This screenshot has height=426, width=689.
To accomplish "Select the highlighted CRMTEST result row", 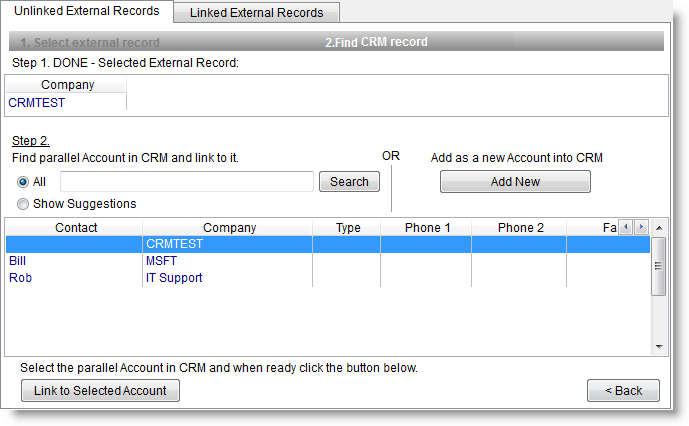I will 200,244.
